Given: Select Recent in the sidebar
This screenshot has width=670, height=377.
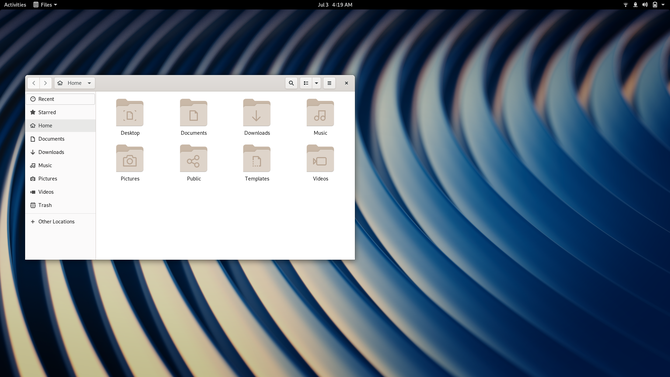Looking at the screenshot, I should [60, 99].
